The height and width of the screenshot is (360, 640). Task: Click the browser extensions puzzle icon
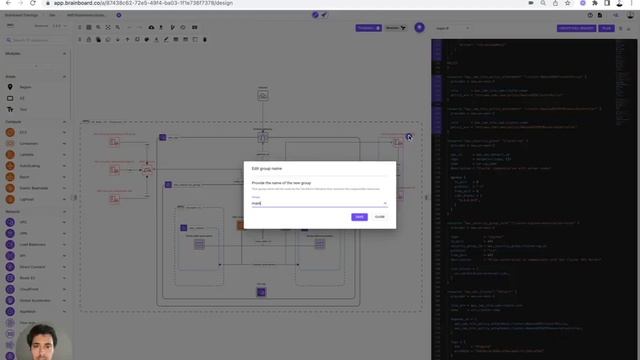(x=595, y=3)
